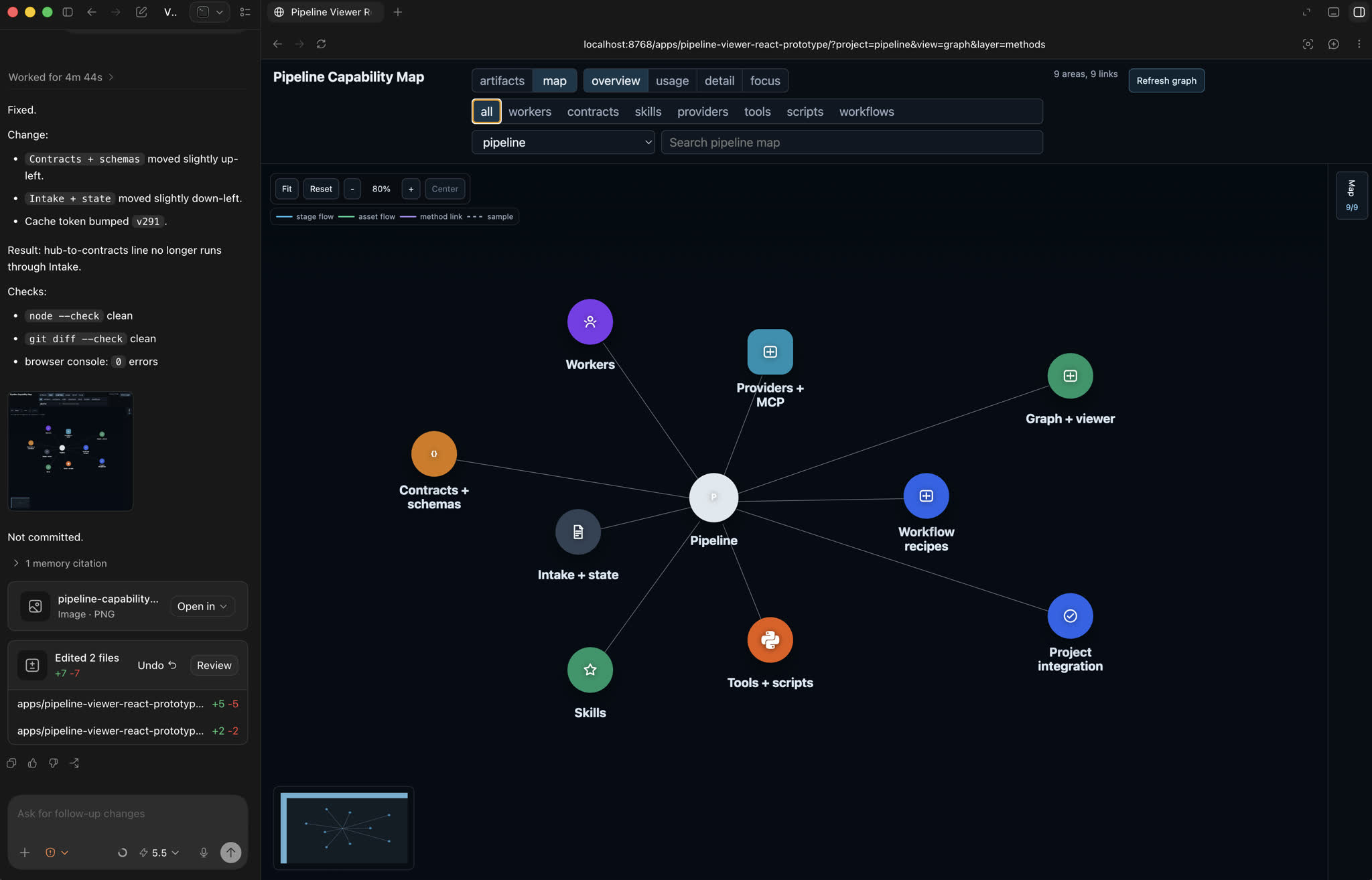Open the pipeline project dropdown
Viewport: 1372px width, 880px height.
tap(563, 142)
